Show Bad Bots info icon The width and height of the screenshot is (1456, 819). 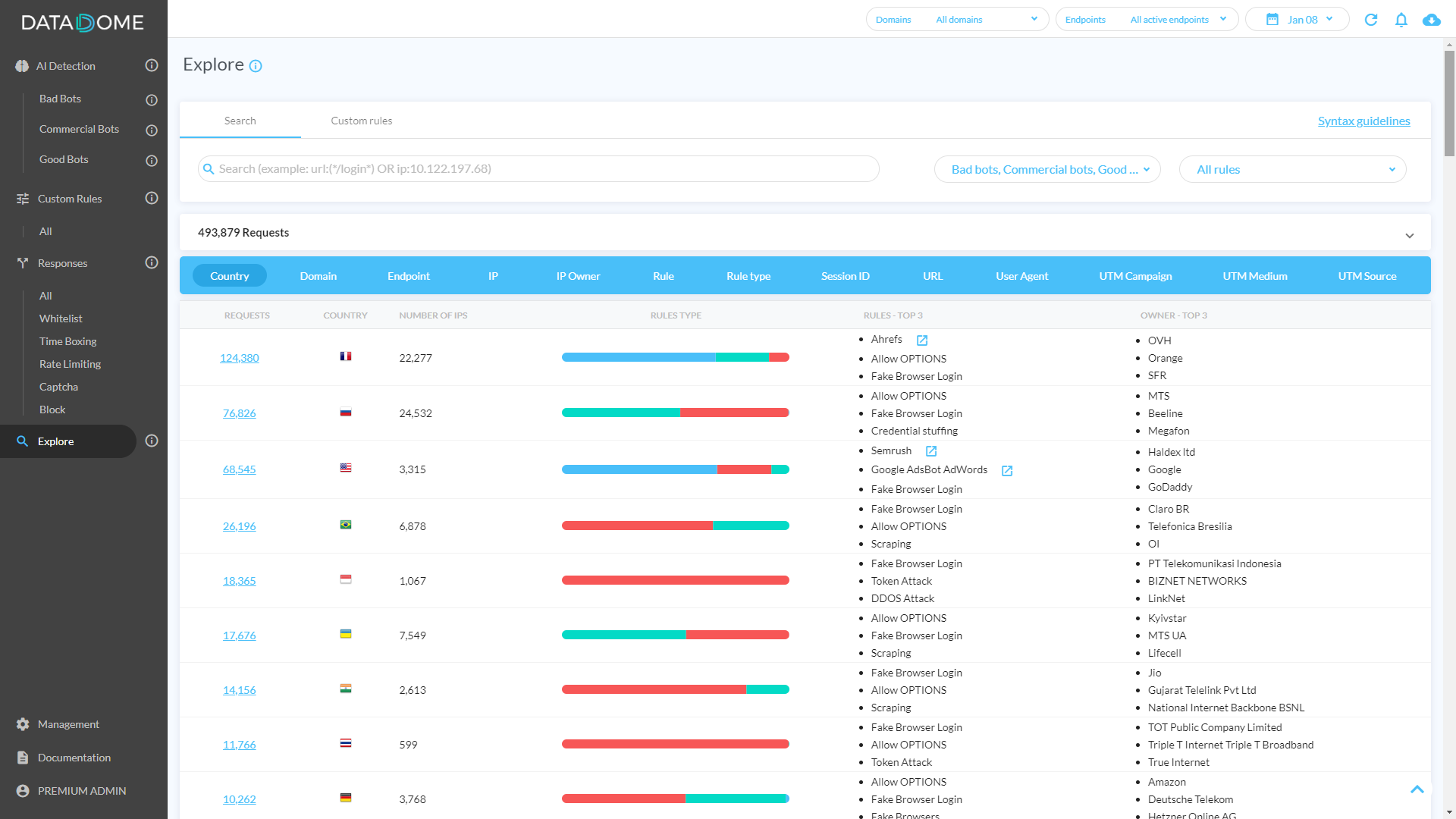[152, 100]
